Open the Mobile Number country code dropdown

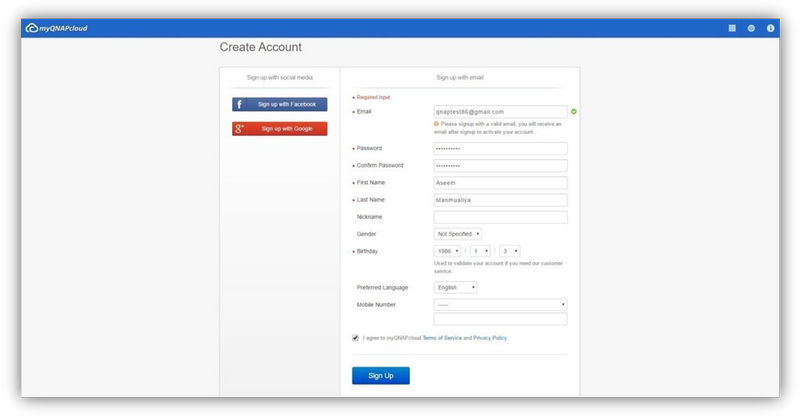[x=500, y=304]
